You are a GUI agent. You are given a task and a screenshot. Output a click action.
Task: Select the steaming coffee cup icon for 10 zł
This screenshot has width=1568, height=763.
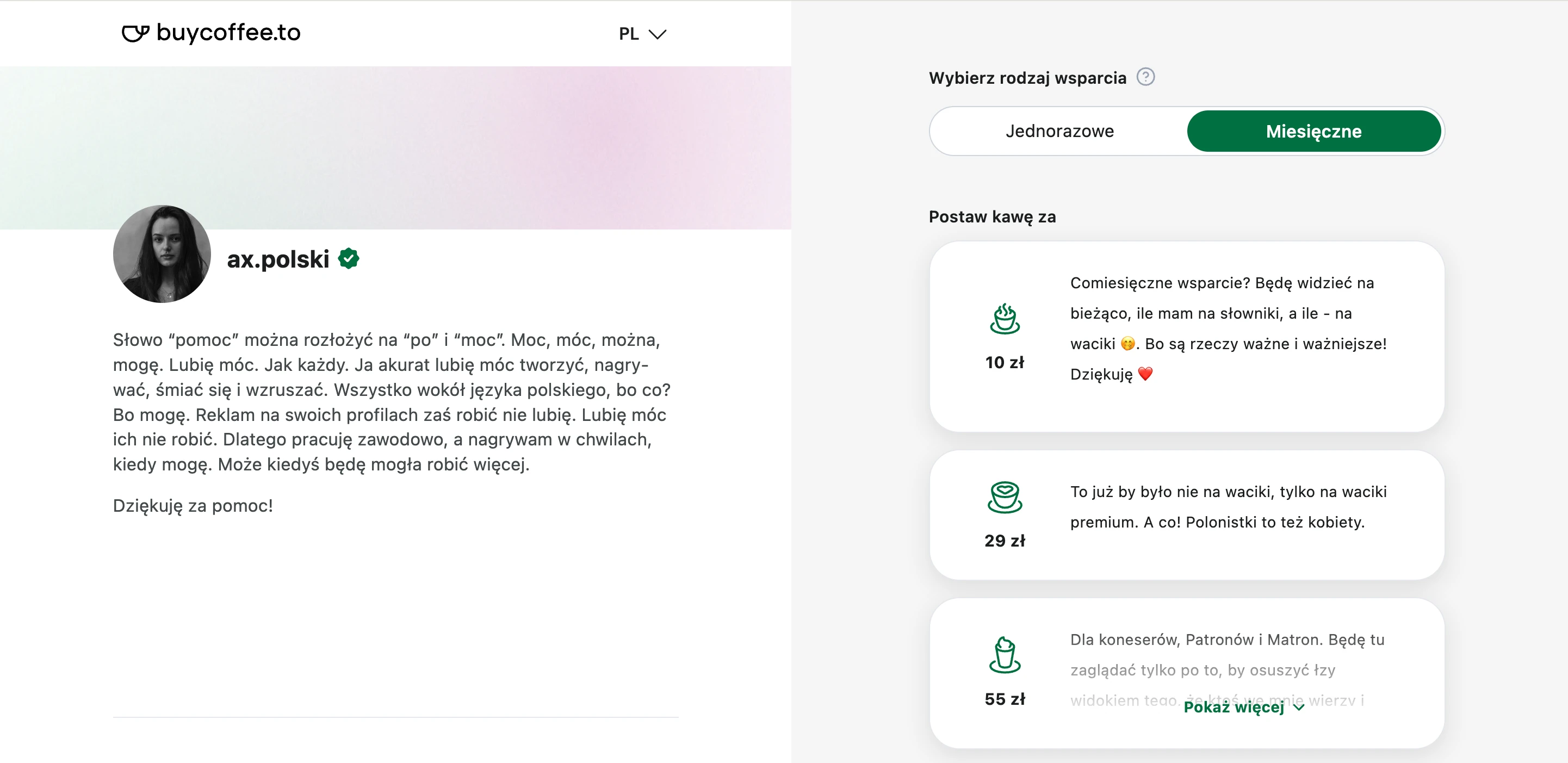(x=1005, y=319)
